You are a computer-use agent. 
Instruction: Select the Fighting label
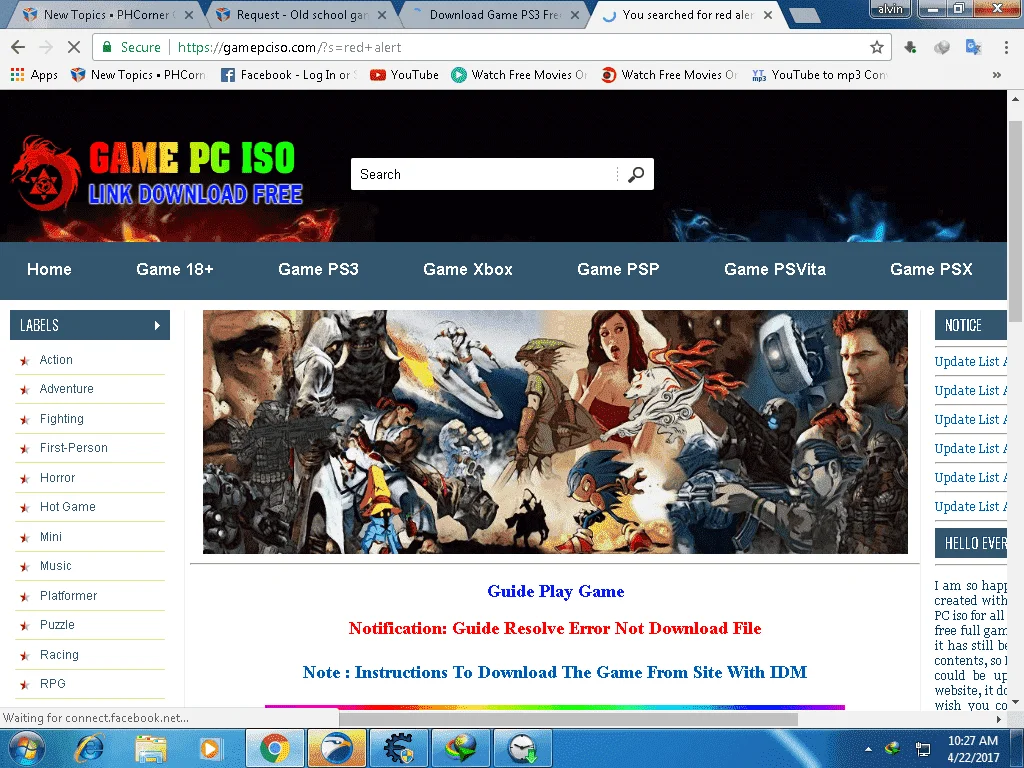[61, 419]
